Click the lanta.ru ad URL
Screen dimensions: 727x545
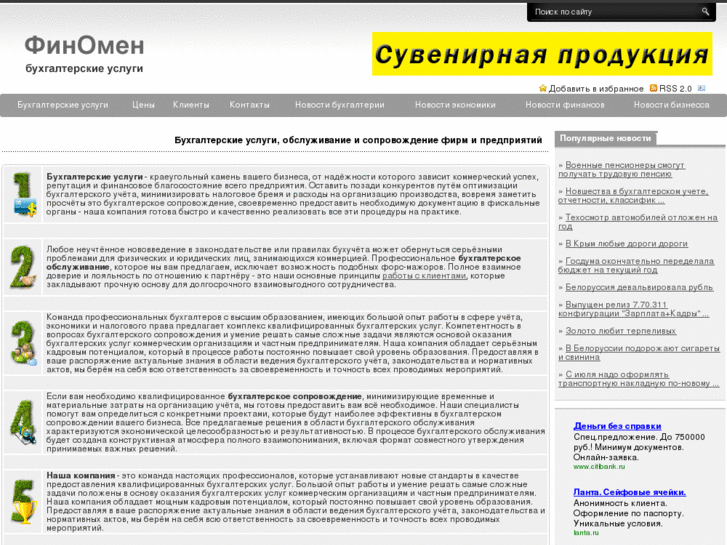click(586, 533)
